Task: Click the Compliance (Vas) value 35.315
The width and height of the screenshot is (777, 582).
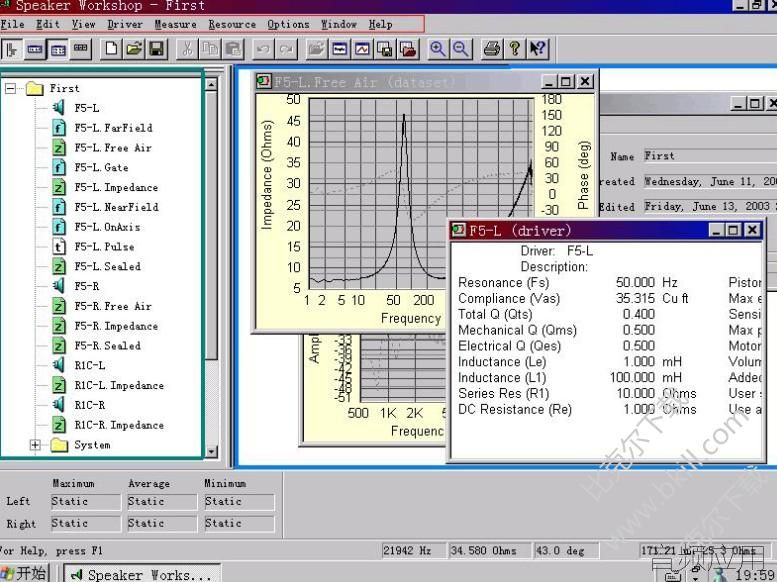Action: (635, 298)
